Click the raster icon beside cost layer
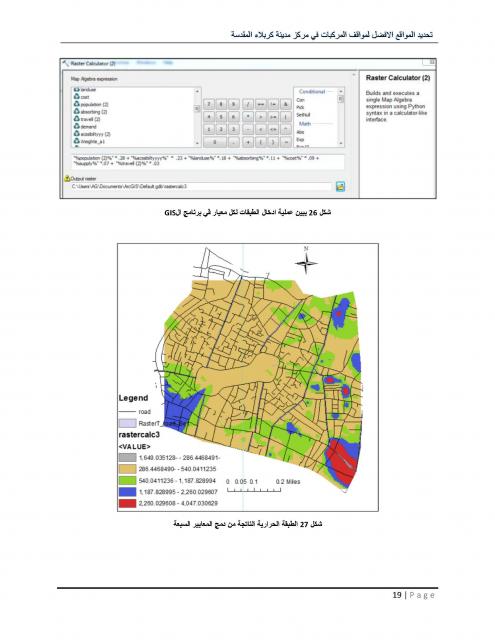Viewport: 495px width, 640px height. (76, 97)
